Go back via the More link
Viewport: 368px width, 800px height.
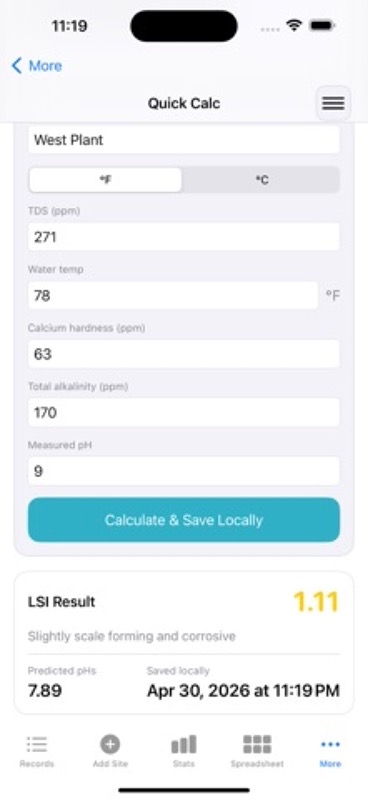pyautogui.click(x=45, y=66)
